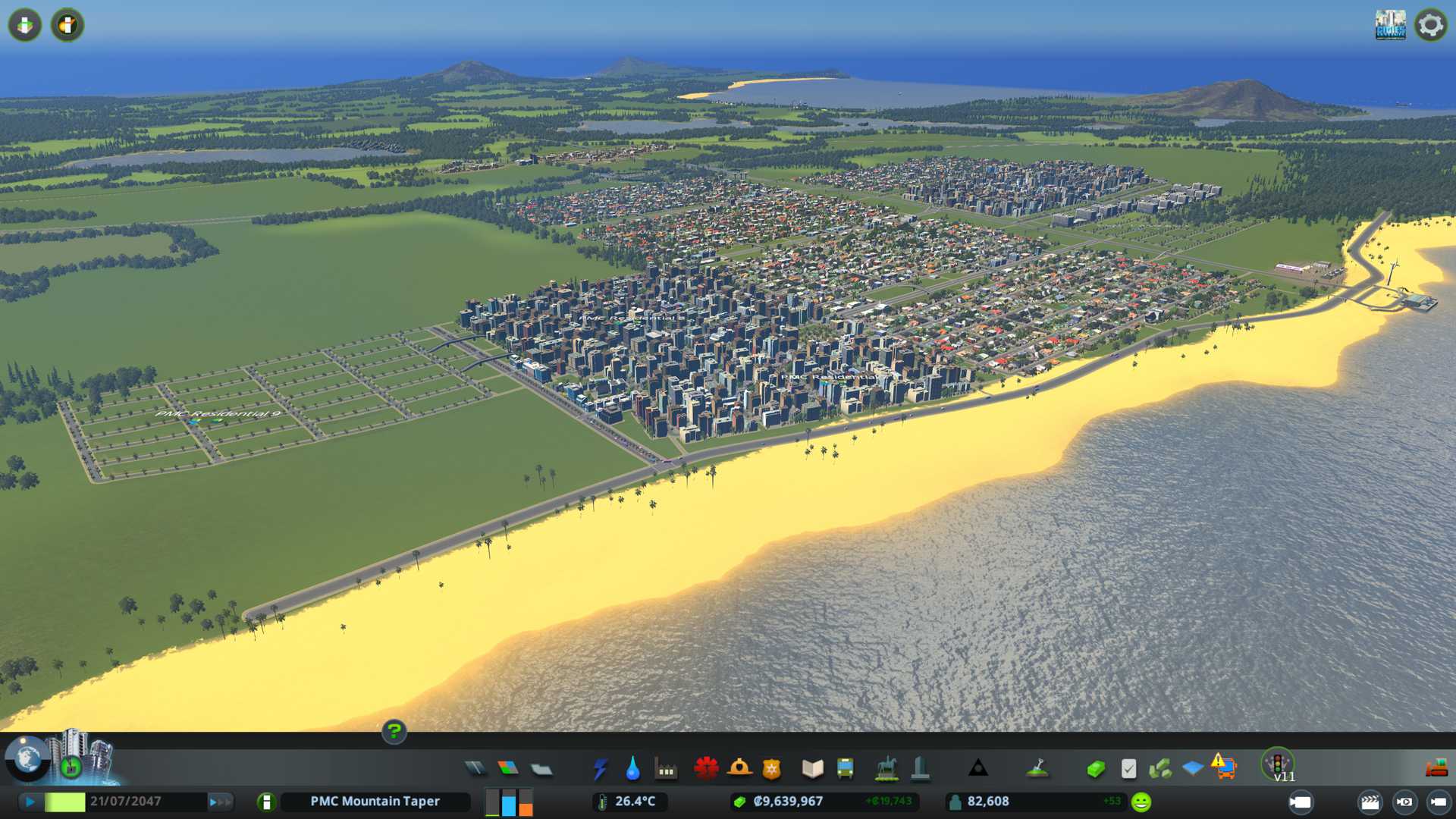The image size is (1456, 819).
Task: Expand the population statistics panel
Action: [987, 802]
